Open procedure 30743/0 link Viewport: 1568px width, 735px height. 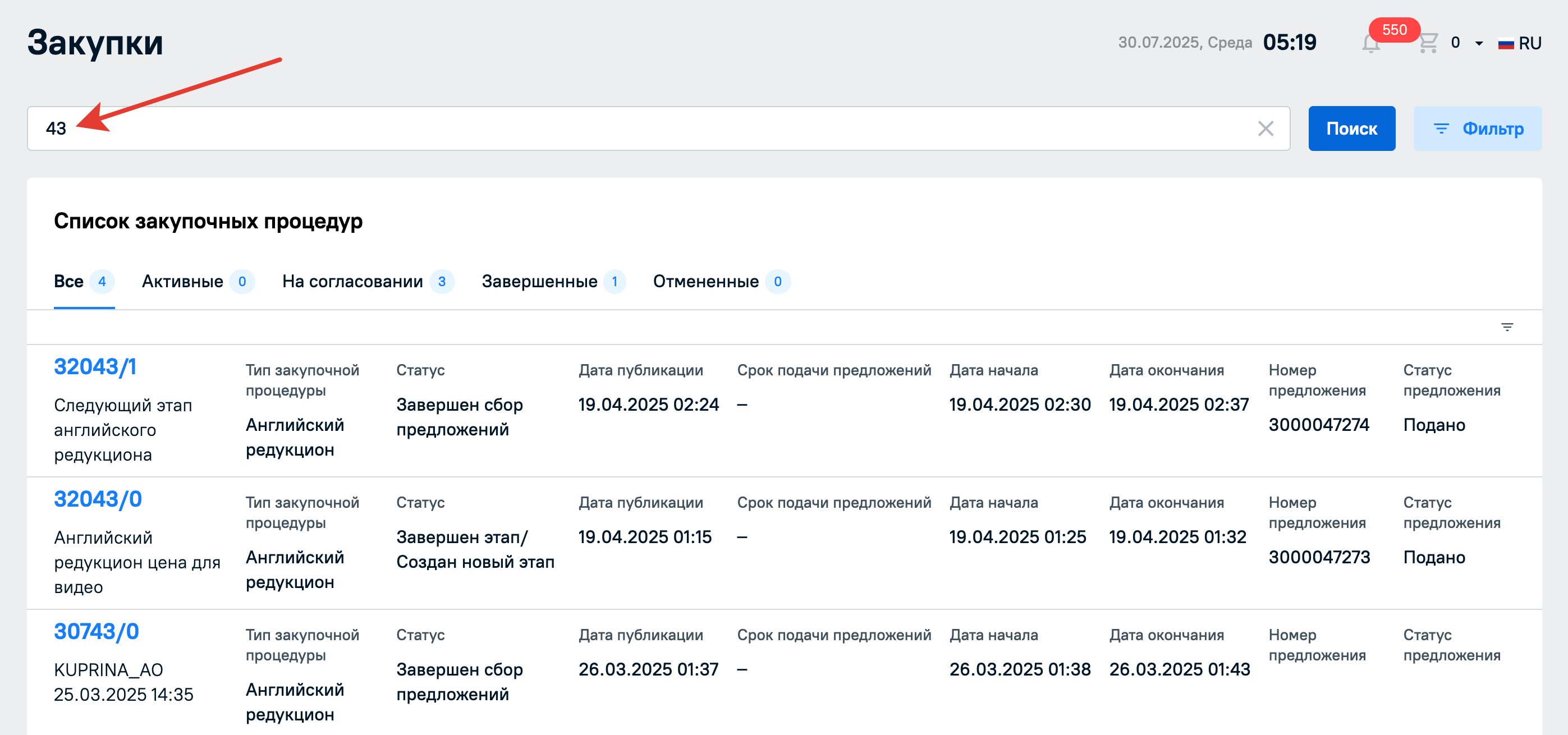pos(96,632)
